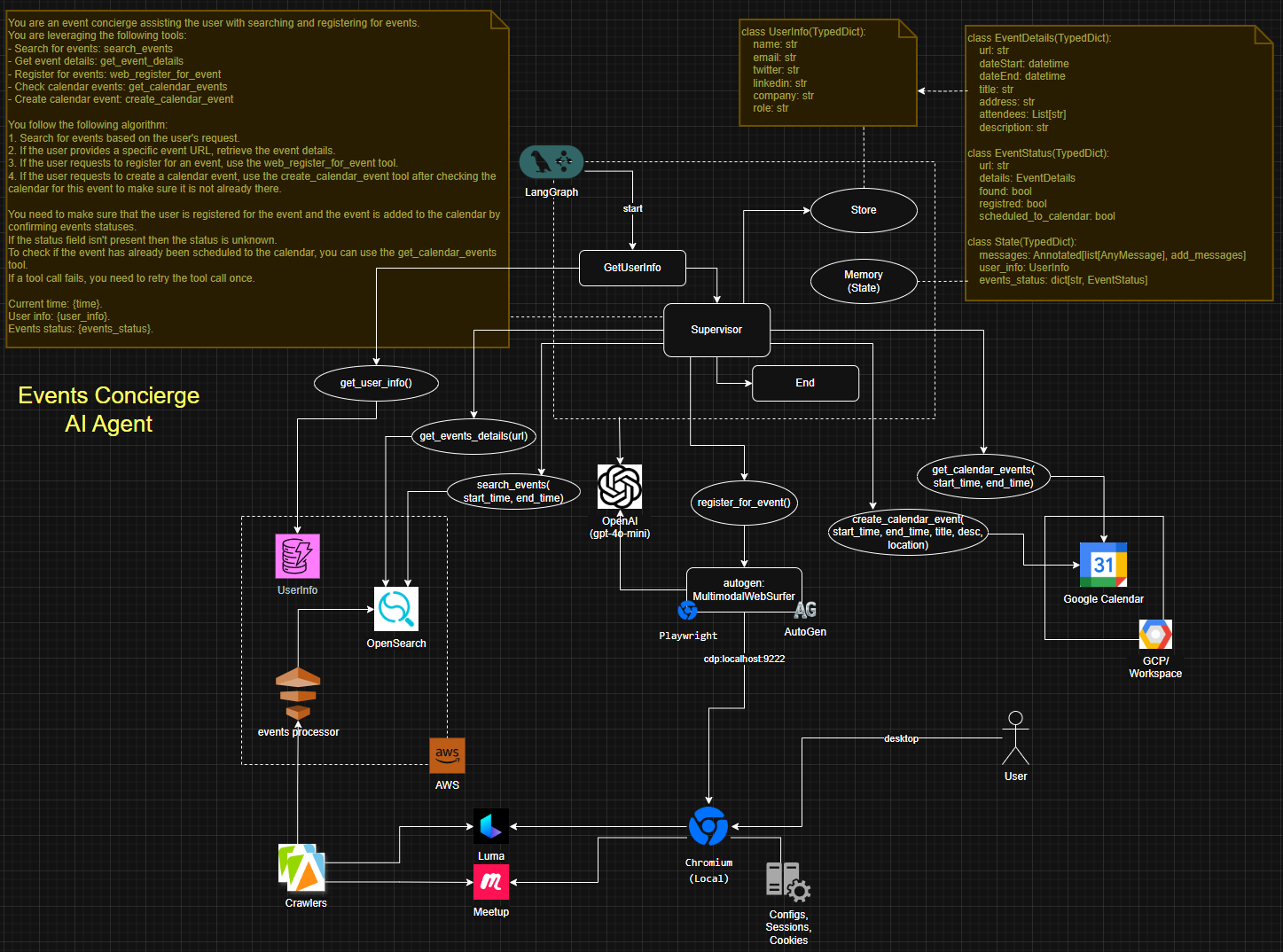The width and height of the screenshot is (1283, 952).
Task: Click the get_events_details(url) ellipse
Action: (x=473, y=436)
